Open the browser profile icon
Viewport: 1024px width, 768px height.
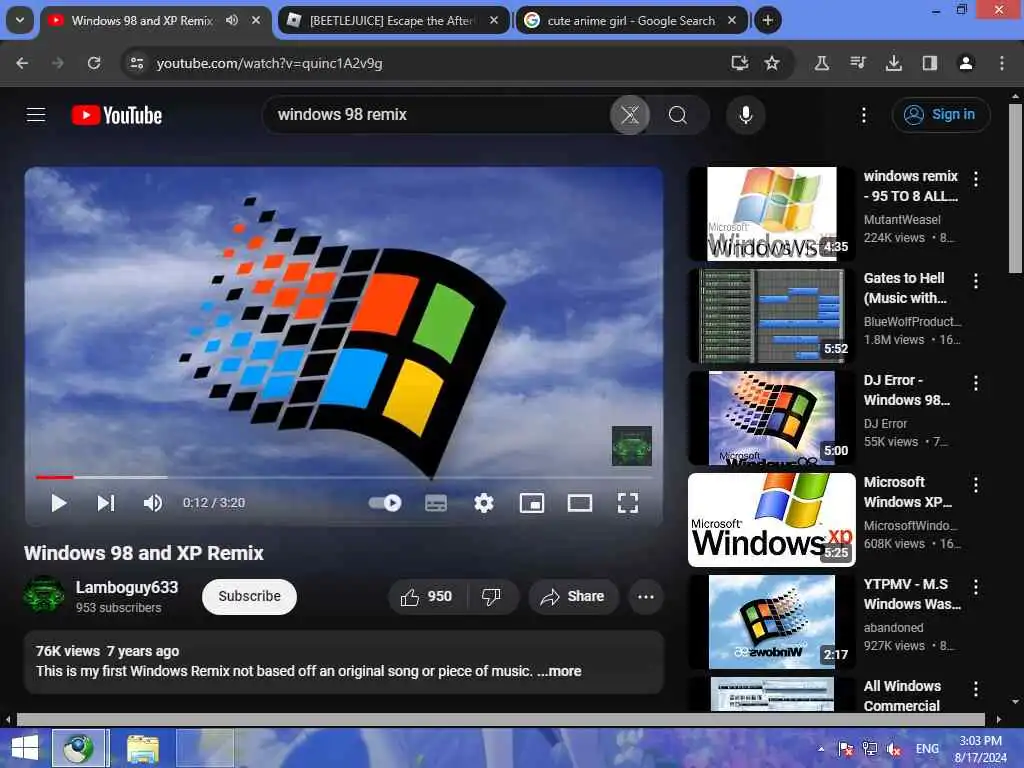point(966,63)
